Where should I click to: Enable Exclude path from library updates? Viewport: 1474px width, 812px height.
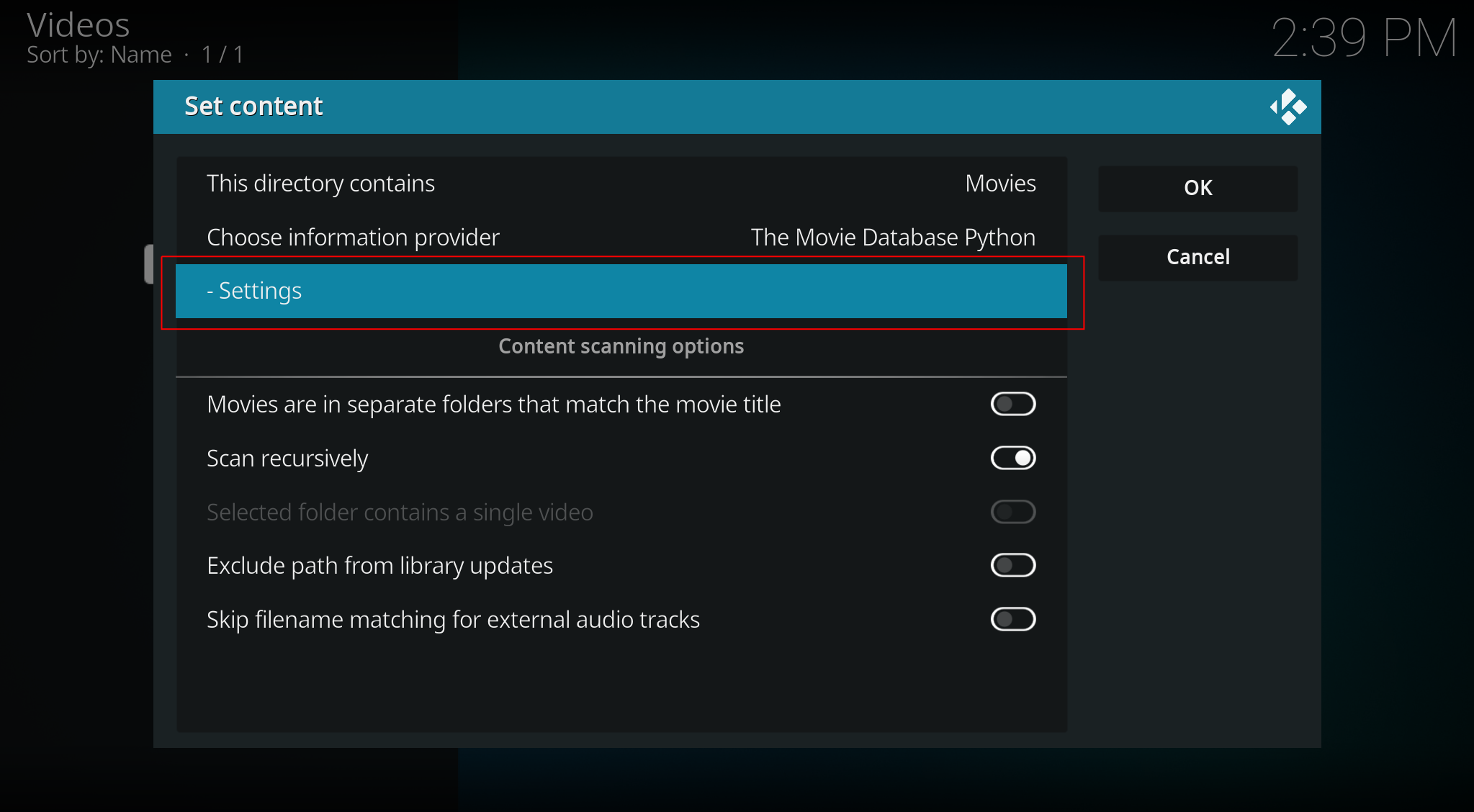[1012, 565]
